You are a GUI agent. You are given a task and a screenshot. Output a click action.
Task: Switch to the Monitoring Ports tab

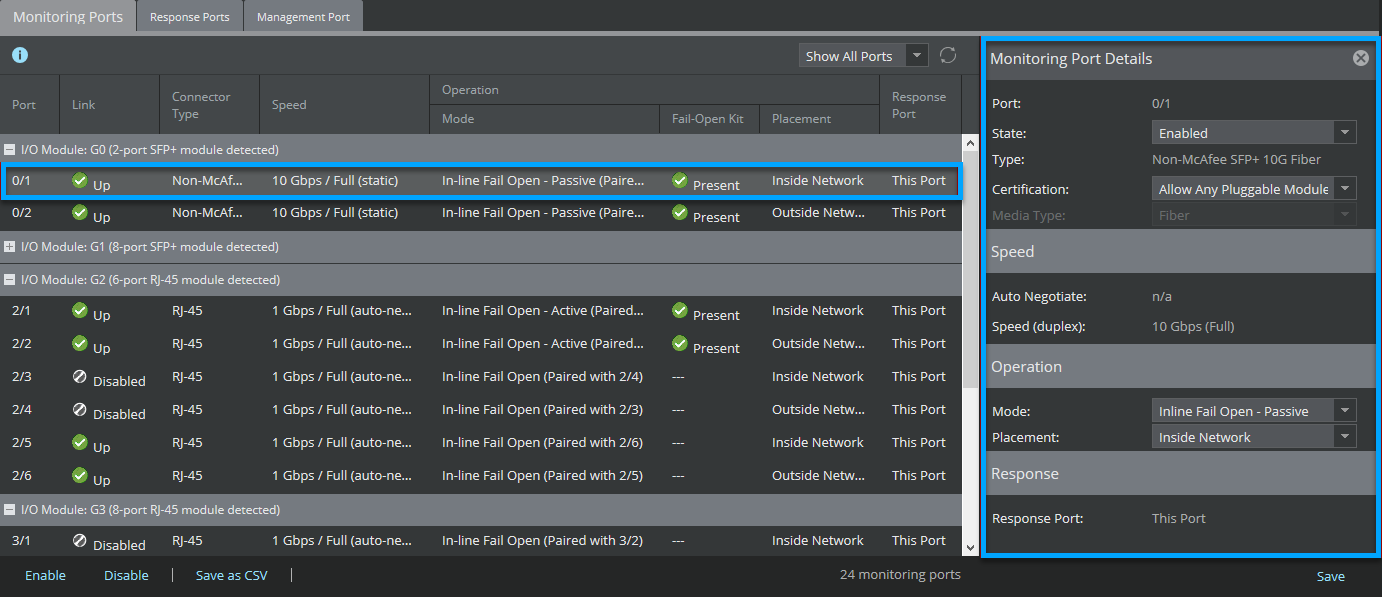click(68, 16)
